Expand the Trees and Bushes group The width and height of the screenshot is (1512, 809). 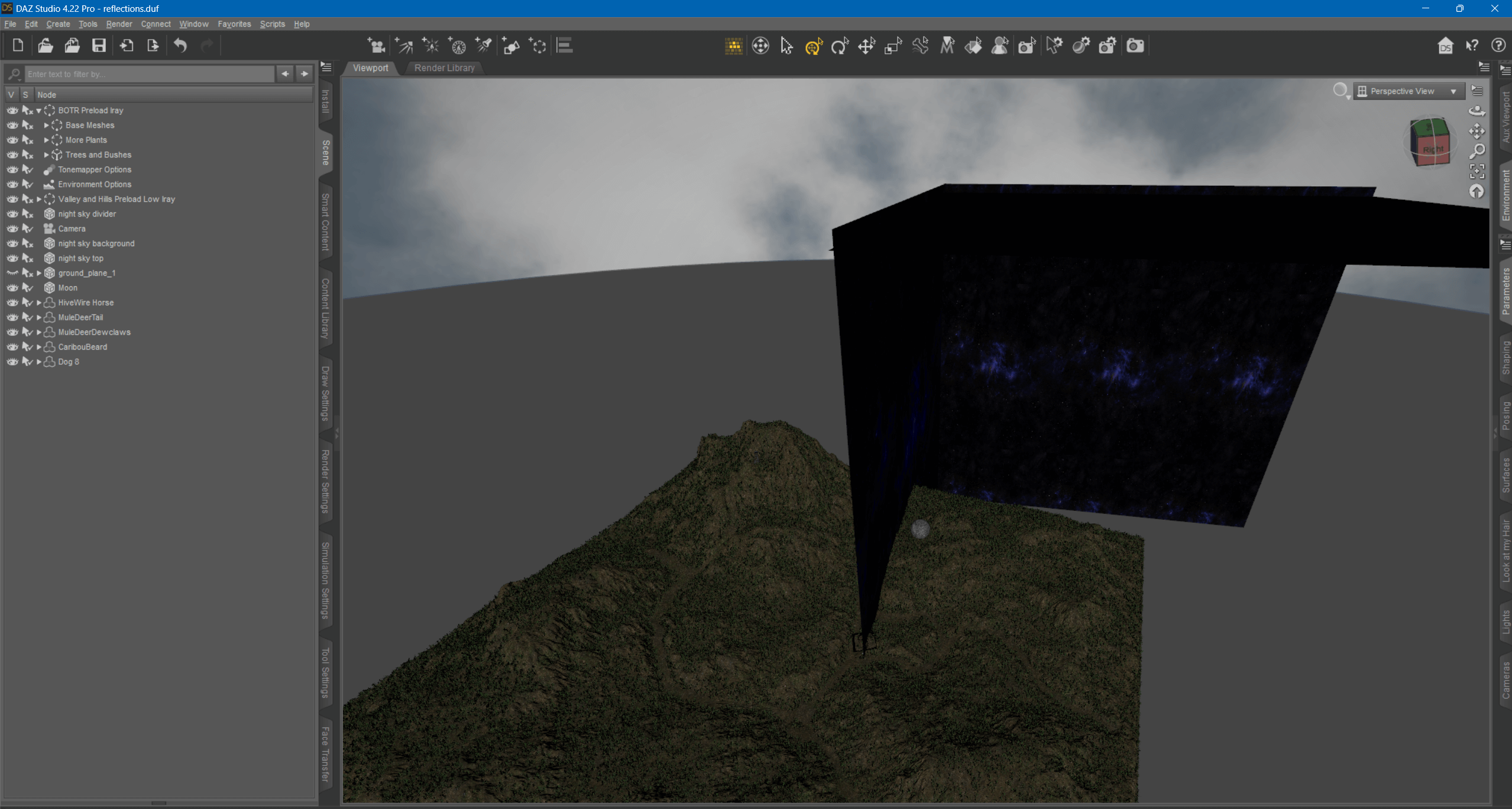46,155
